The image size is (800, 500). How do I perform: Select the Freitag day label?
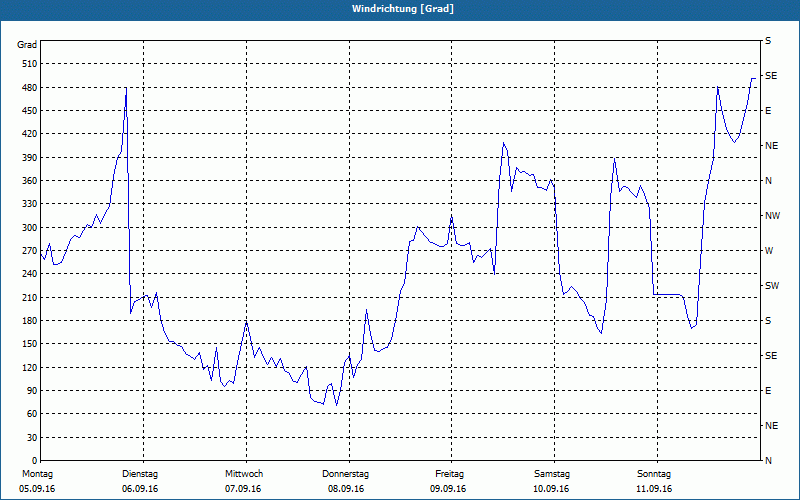click(x=449, y=474)
